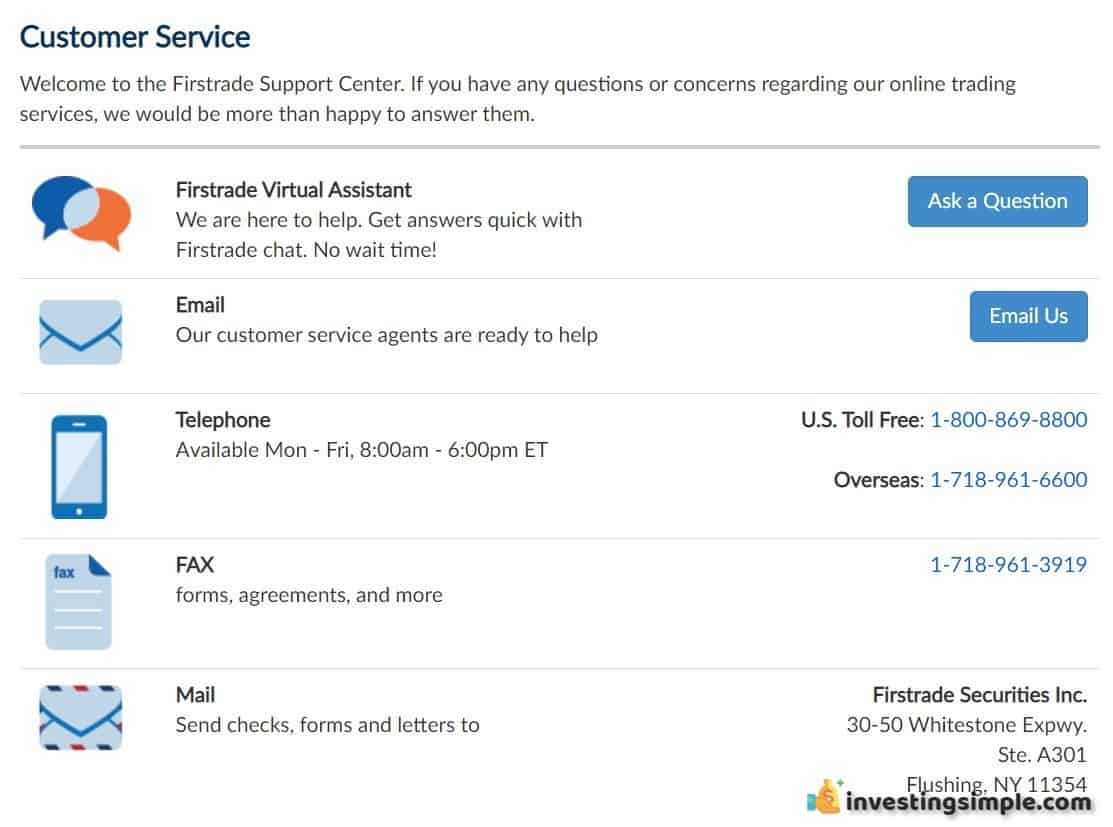Click the fax number 1-718-961-3919
1113x827 pixels.
pyautogui.click(x=1009, y=565)
